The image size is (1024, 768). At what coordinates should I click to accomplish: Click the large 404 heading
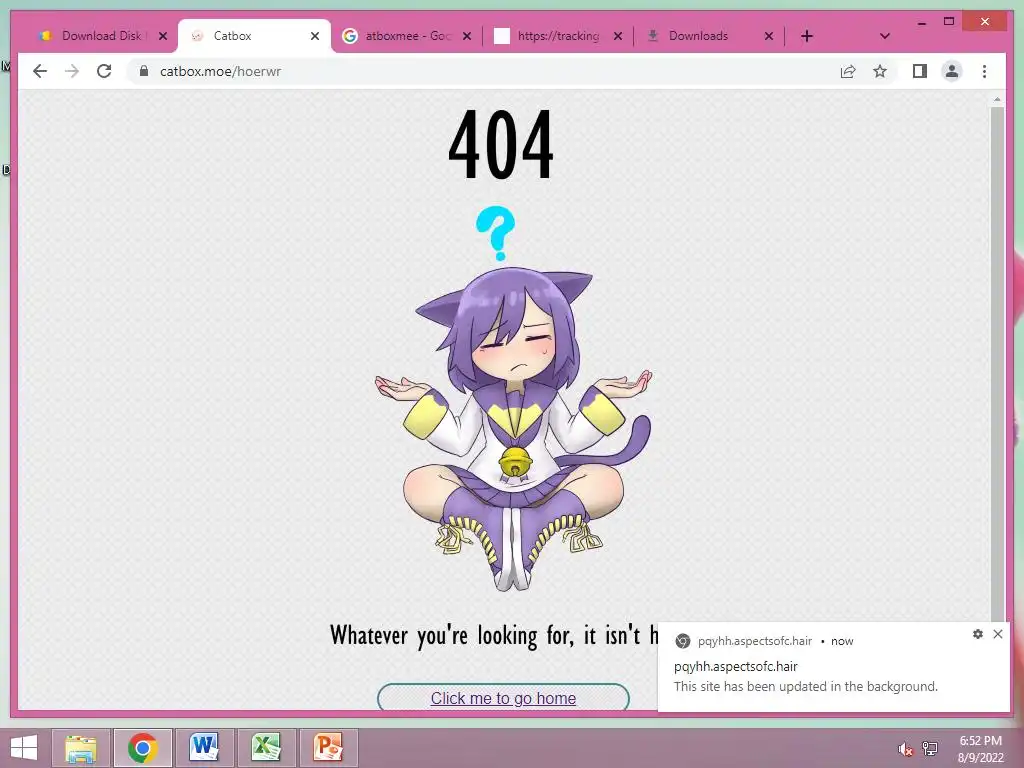pyautogui.click(x=501, y=144)
